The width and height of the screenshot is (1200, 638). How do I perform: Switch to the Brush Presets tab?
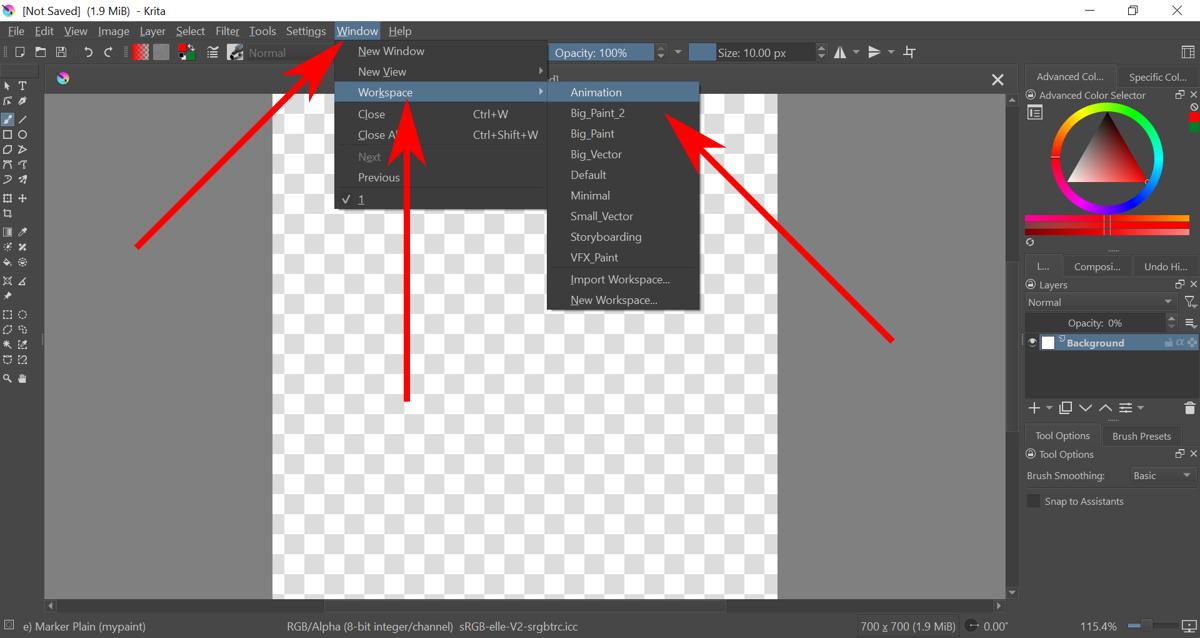1141,435
